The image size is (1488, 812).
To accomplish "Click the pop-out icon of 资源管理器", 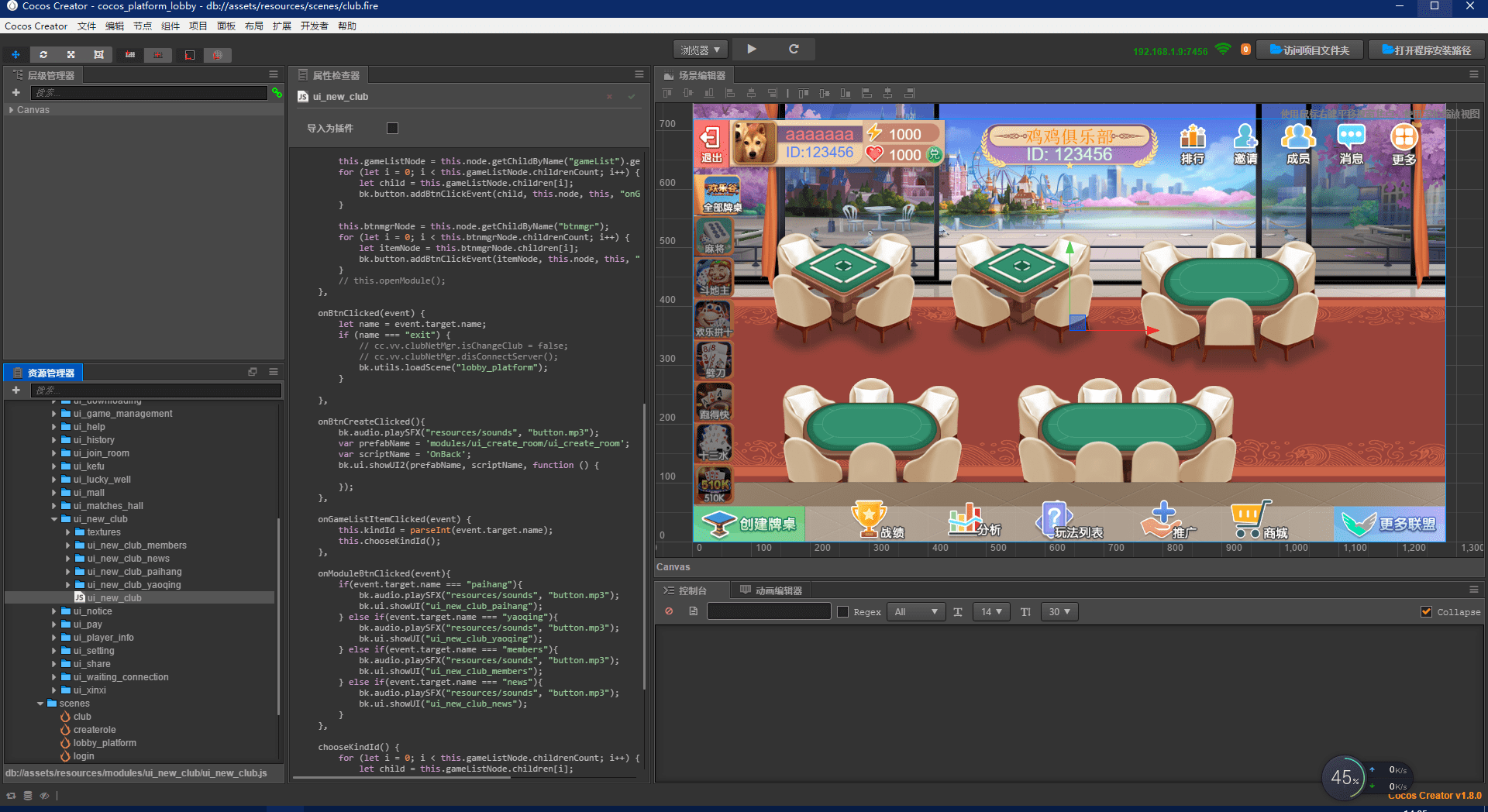I will click(x=253, y=372).
